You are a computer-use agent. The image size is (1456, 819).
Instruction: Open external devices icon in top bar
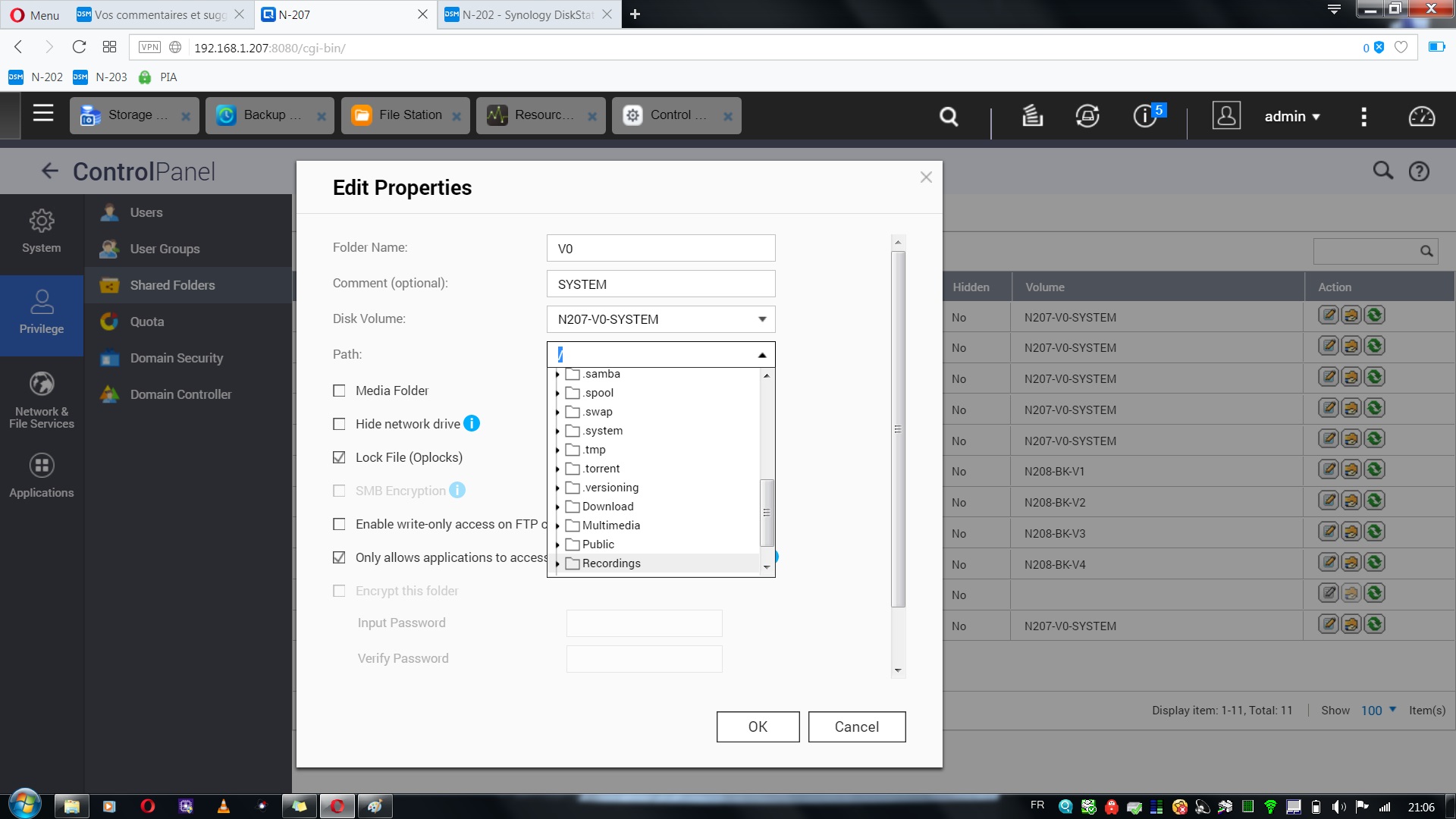tap(1087, 115)
